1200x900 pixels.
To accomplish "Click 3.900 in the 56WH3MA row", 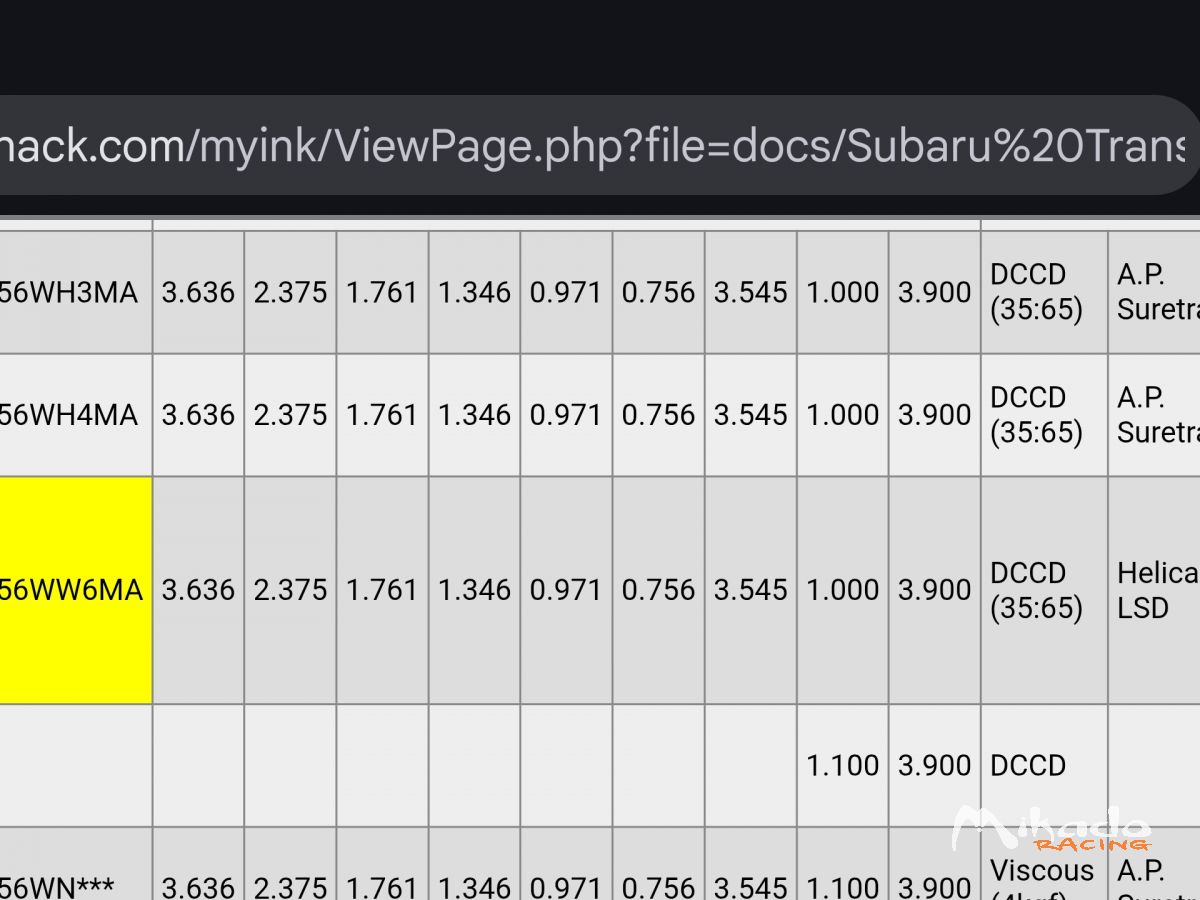I will 934,292.
